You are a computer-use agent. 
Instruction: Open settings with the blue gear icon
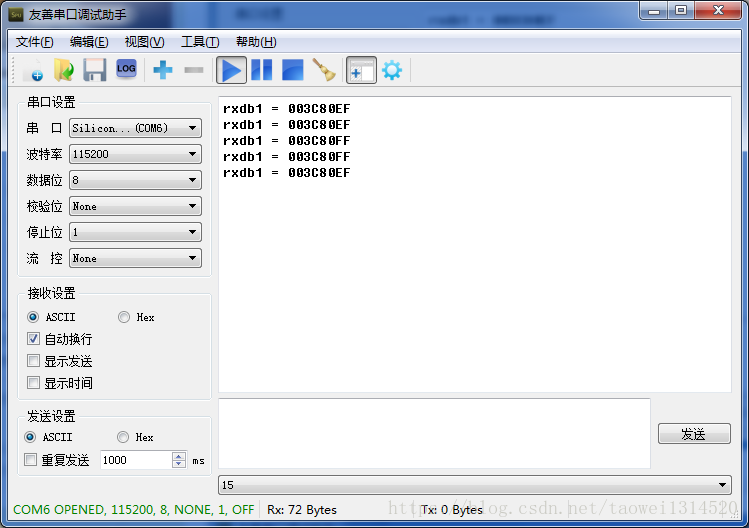[x=392, y=70]
